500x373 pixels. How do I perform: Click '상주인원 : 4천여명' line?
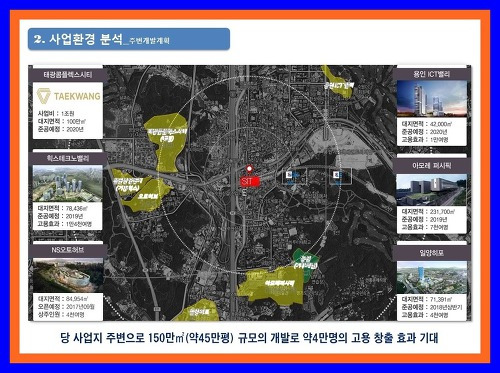point(61,315)
